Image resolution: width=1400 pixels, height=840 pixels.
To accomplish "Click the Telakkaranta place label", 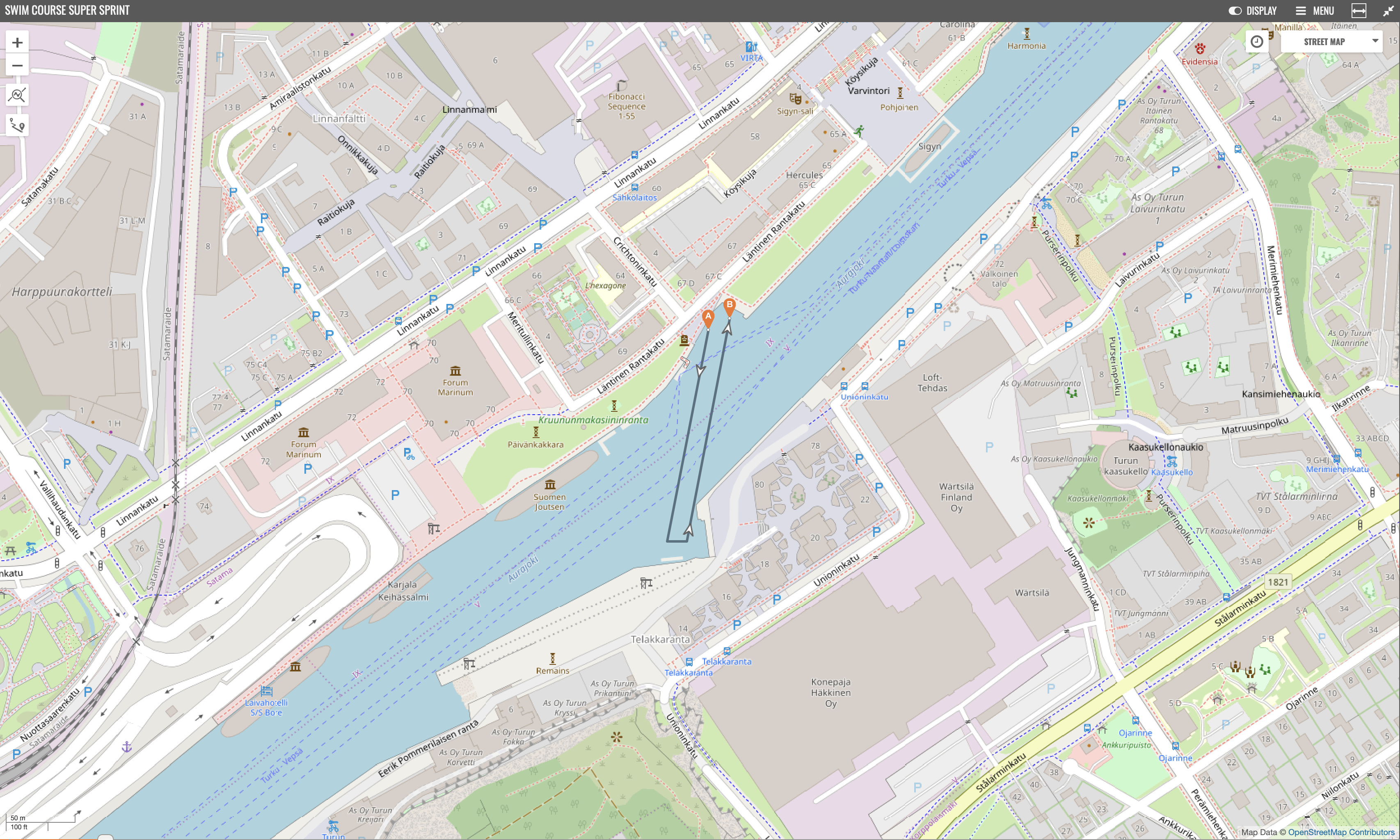I will coord(660,639).
